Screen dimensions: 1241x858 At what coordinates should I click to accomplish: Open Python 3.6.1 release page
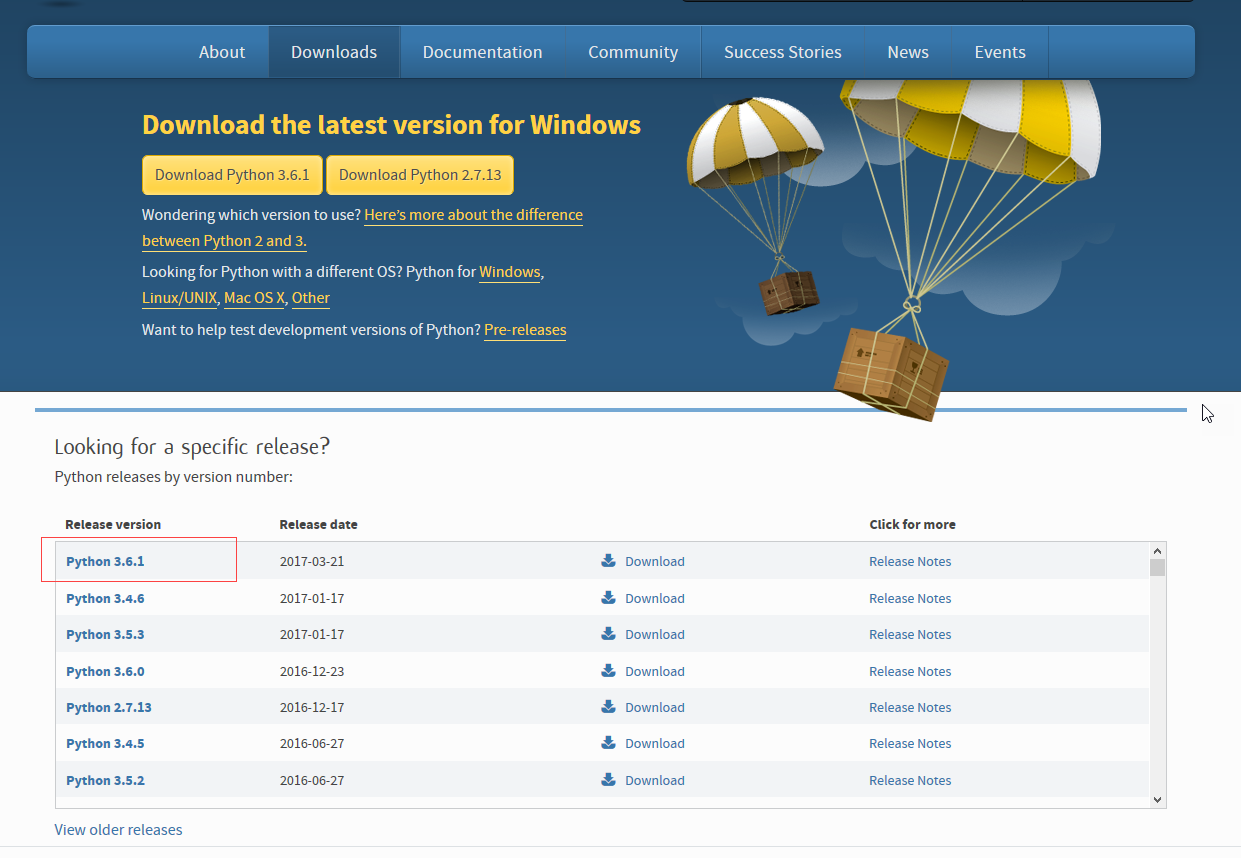(x=105, y=561)
